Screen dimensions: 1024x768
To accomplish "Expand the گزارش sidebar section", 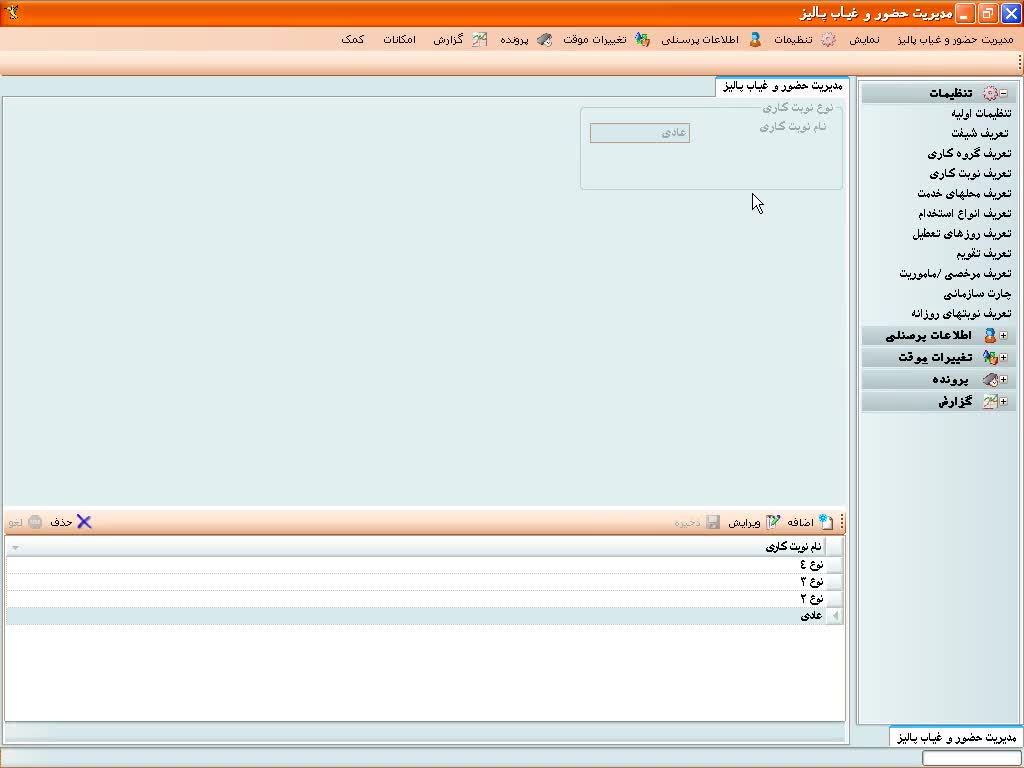I will 1003,402.
